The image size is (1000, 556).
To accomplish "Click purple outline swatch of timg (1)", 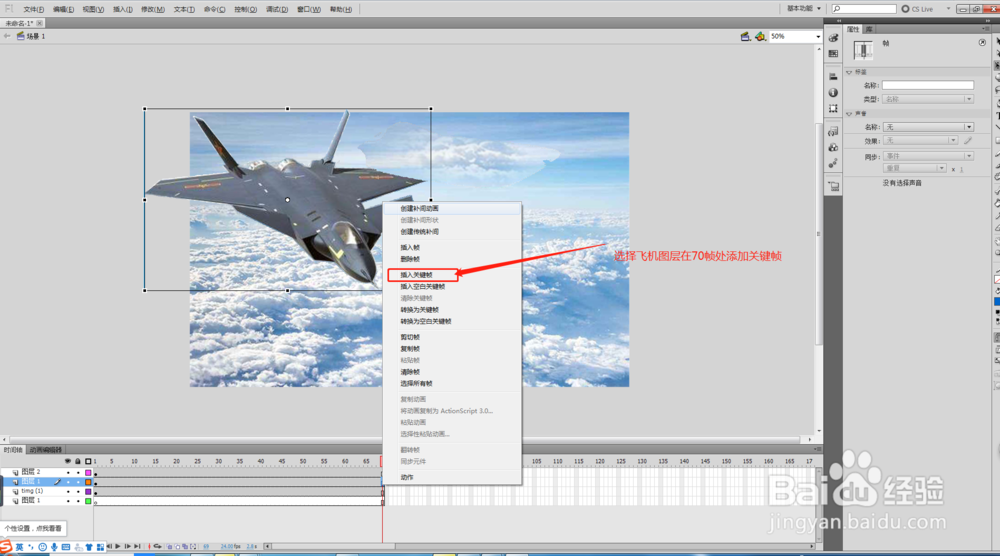I will pyautogui.click(x=88, y=492).
